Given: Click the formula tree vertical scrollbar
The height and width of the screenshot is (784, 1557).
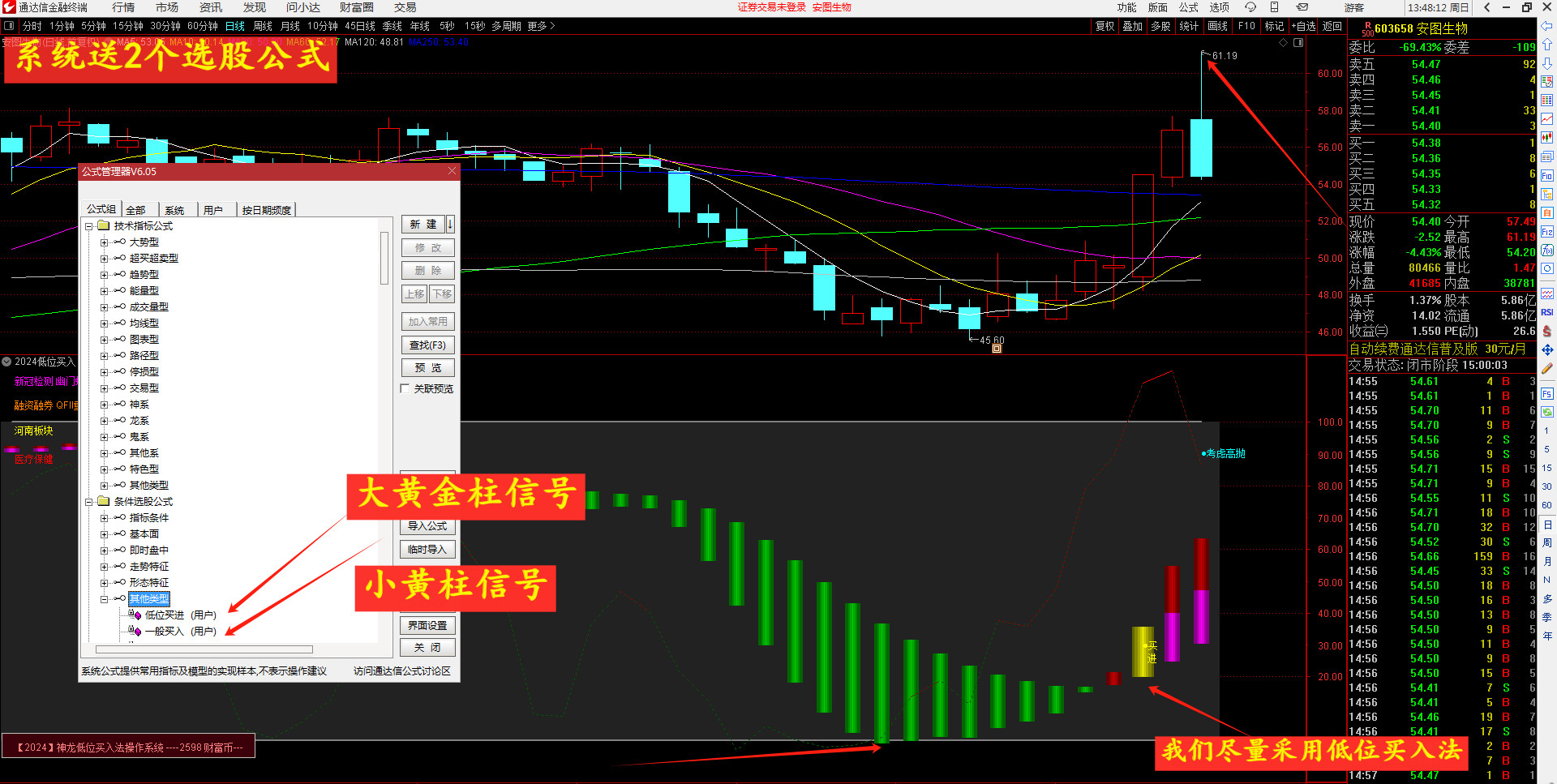Looking at the screenshot, I should pyautogui.click(x=384, y=258).
